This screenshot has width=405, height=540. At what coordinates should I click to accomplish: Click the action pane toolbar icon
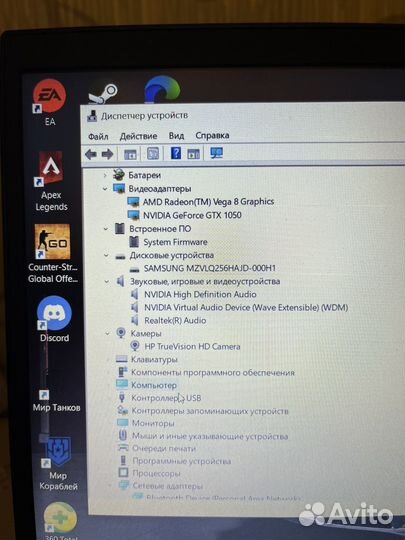click(x=193, y=154)
